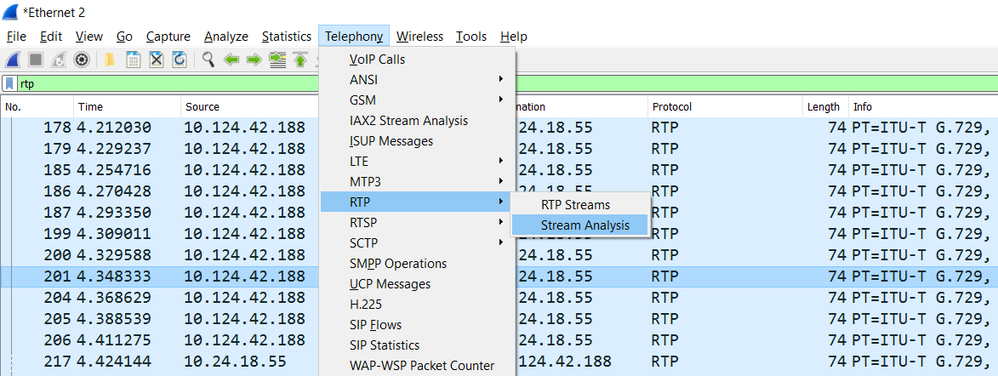This screenshot has height=376, width=998.
Task: Select WAP-WSP Packet Counter
Action: point(417,365)
